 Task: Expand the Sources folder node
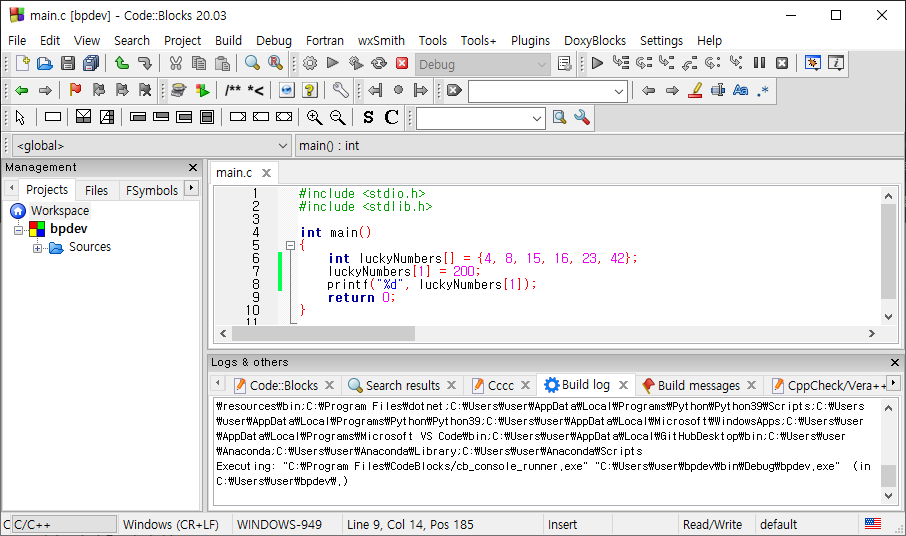(38, 248)
